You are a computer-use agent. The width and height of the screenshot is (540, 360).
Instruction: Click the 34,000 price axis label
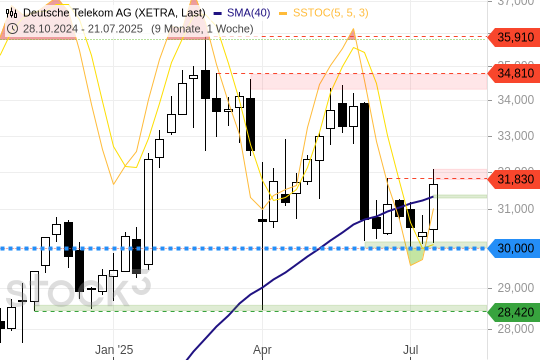[516, 100]
